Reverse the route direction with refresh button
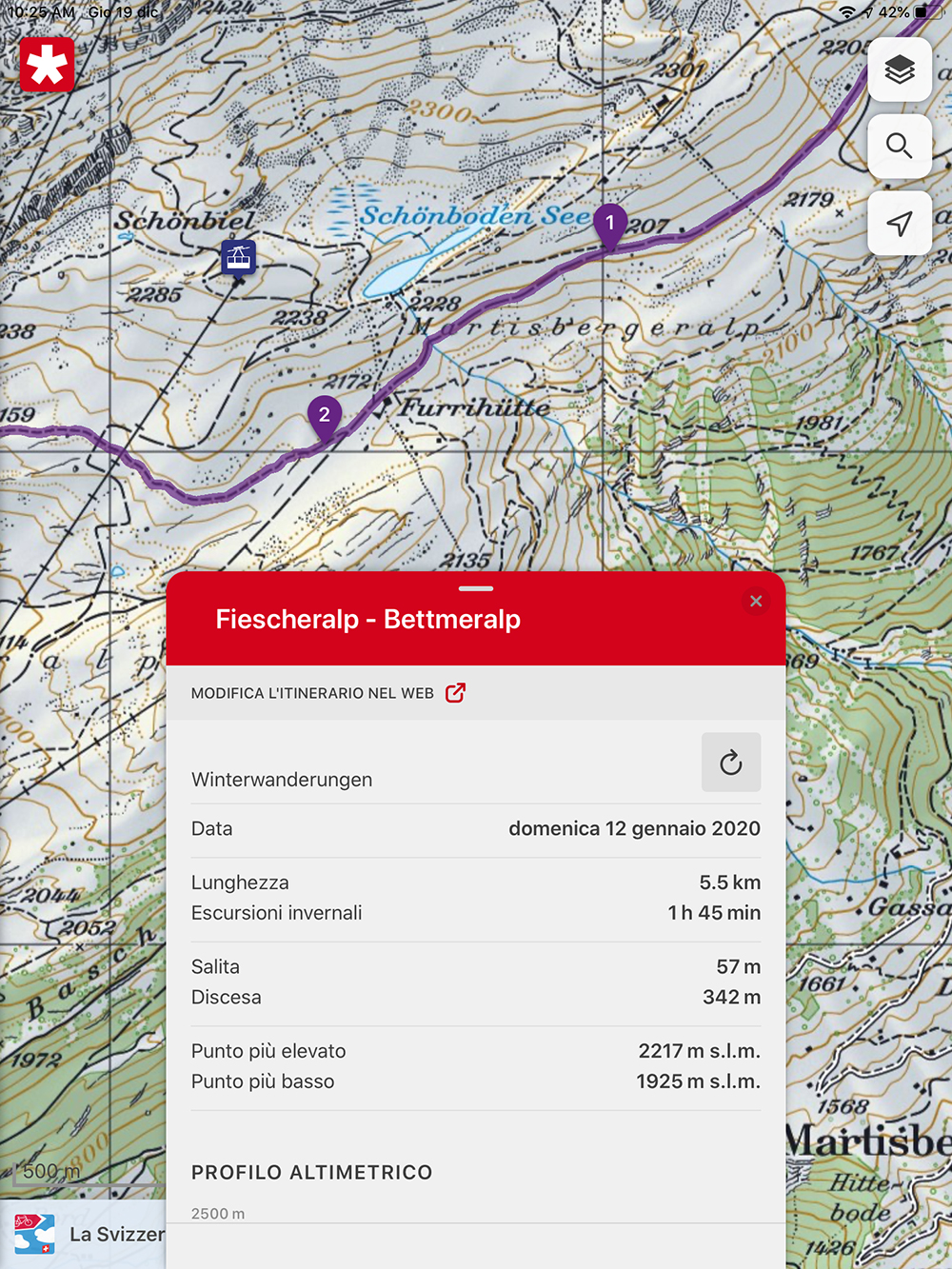 click(731, 762)
